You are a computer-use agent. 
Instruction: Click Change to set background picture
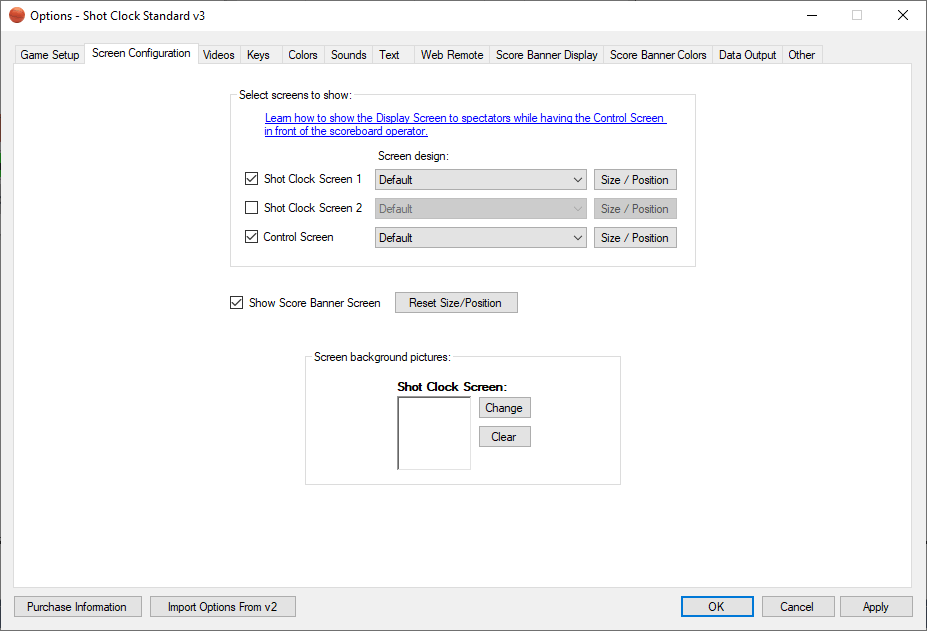click(504, 408)
